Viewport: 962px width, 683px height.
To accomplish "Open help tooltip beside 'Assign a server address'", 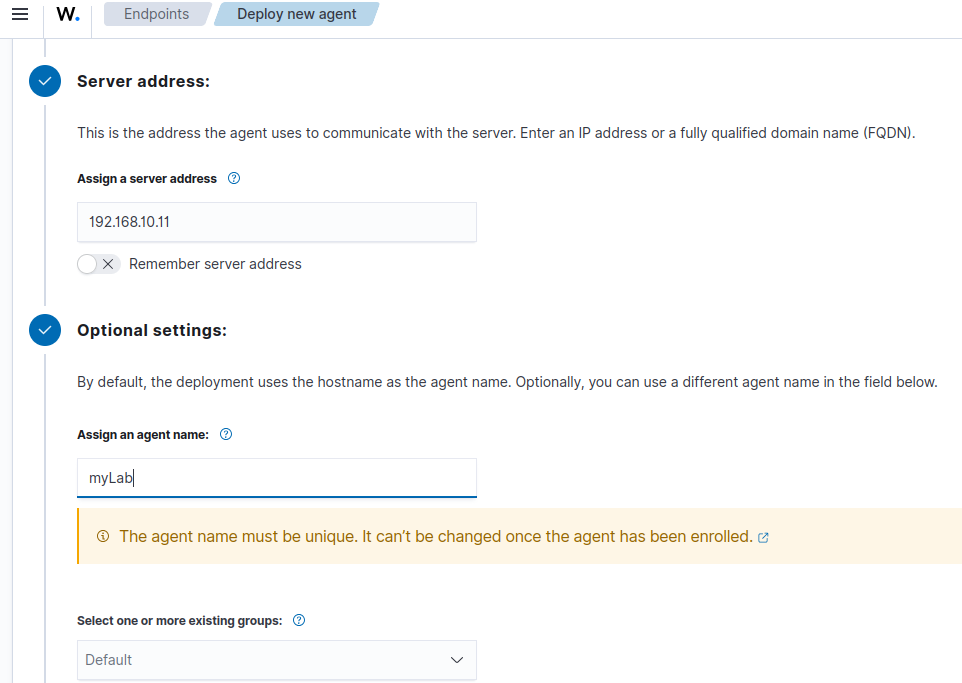I will click(233, 178).
